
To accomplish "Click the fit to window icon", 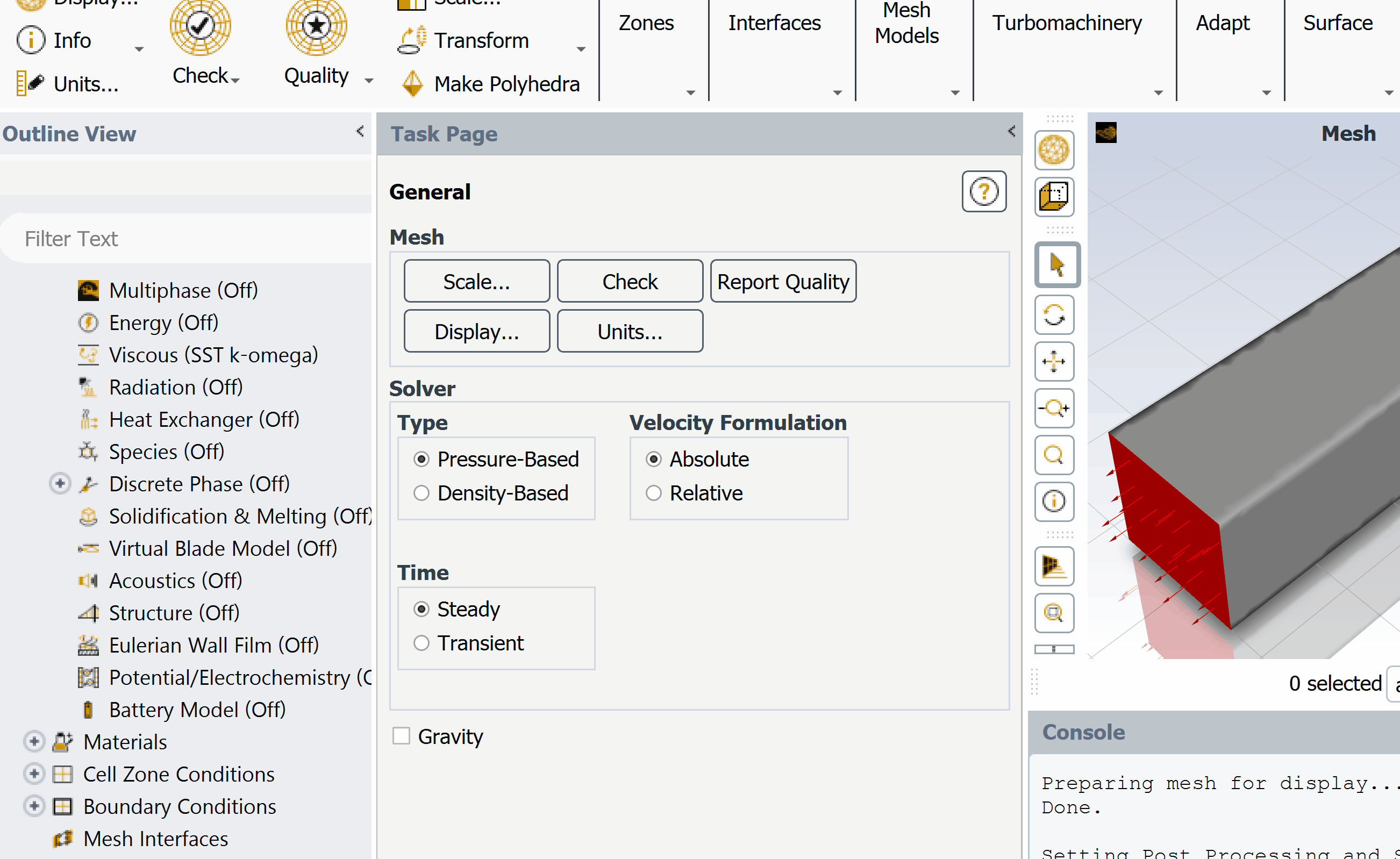I will [x=1054, y=613].
